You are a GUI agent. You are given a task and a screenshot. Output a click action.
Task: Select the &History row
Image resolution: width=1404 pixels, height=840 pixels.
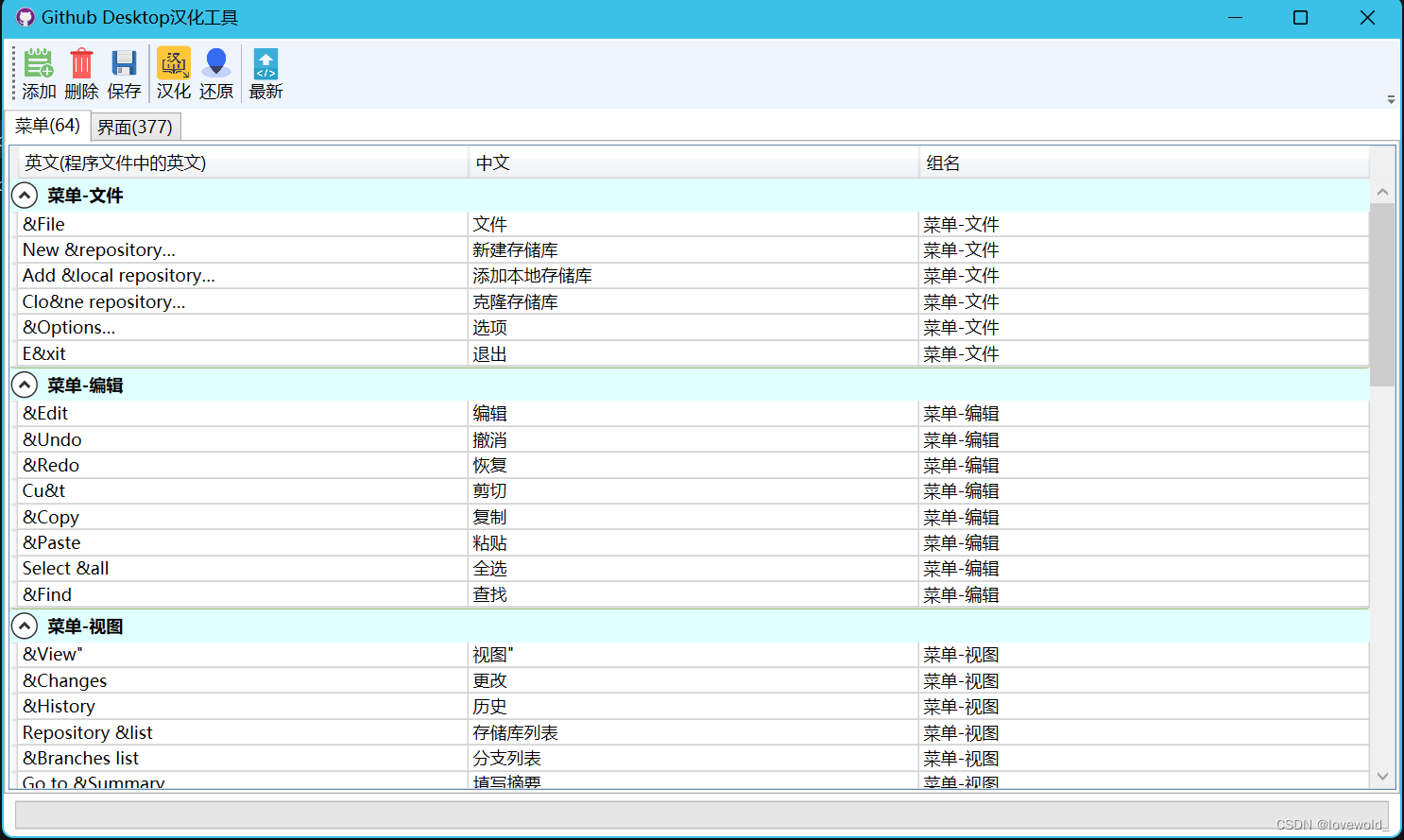(x=693, y=706)
